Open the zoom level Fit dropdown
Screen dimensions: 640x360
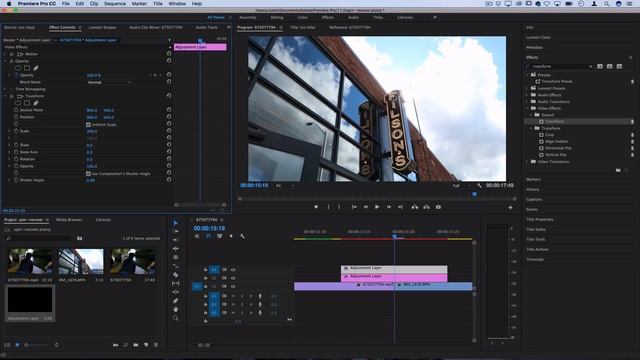pyautogui.click(x=285, y=186)
